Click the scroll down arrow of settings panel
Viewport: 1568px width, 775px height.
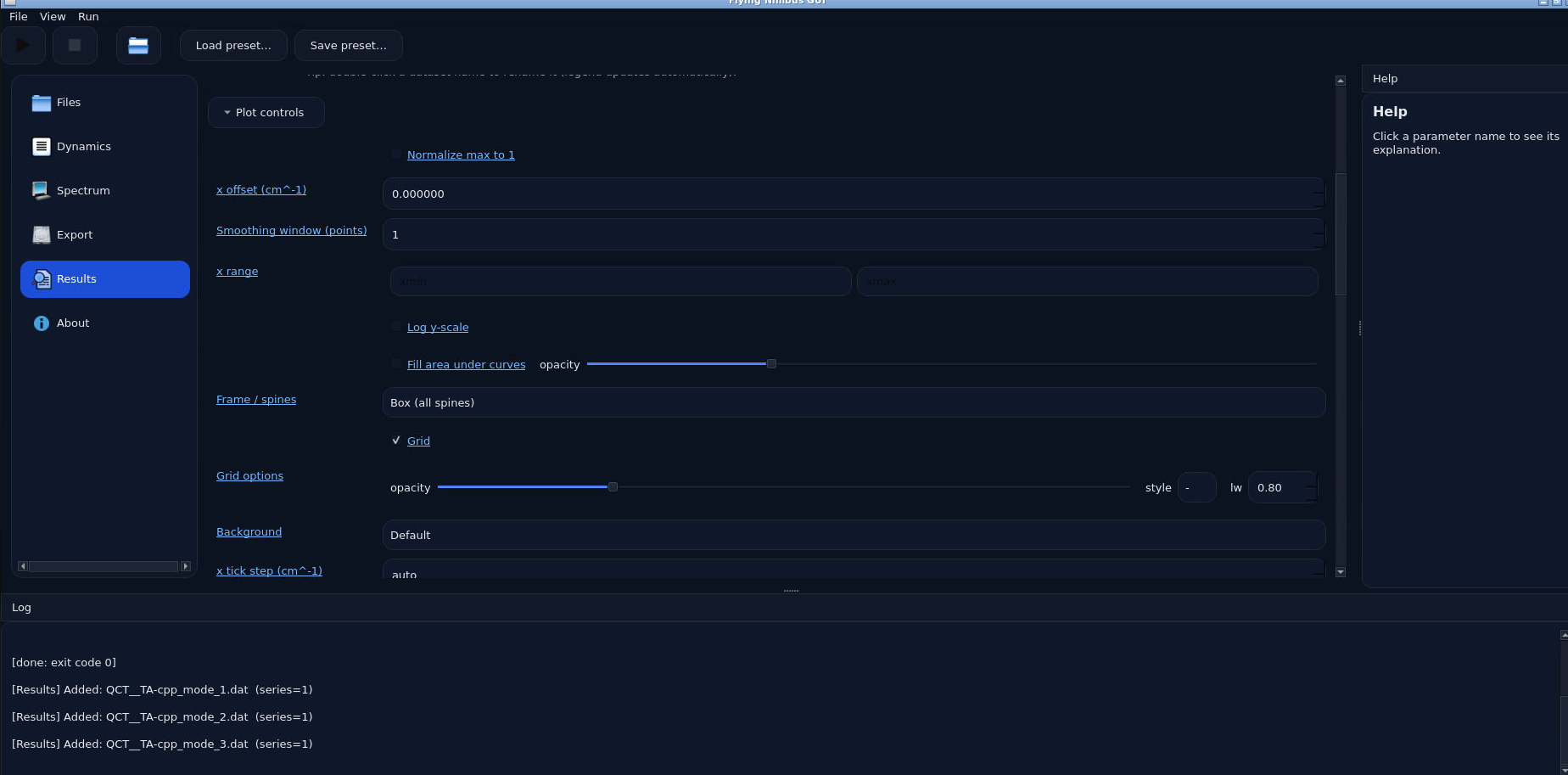pyautogui.click(x=1341, y=572)
